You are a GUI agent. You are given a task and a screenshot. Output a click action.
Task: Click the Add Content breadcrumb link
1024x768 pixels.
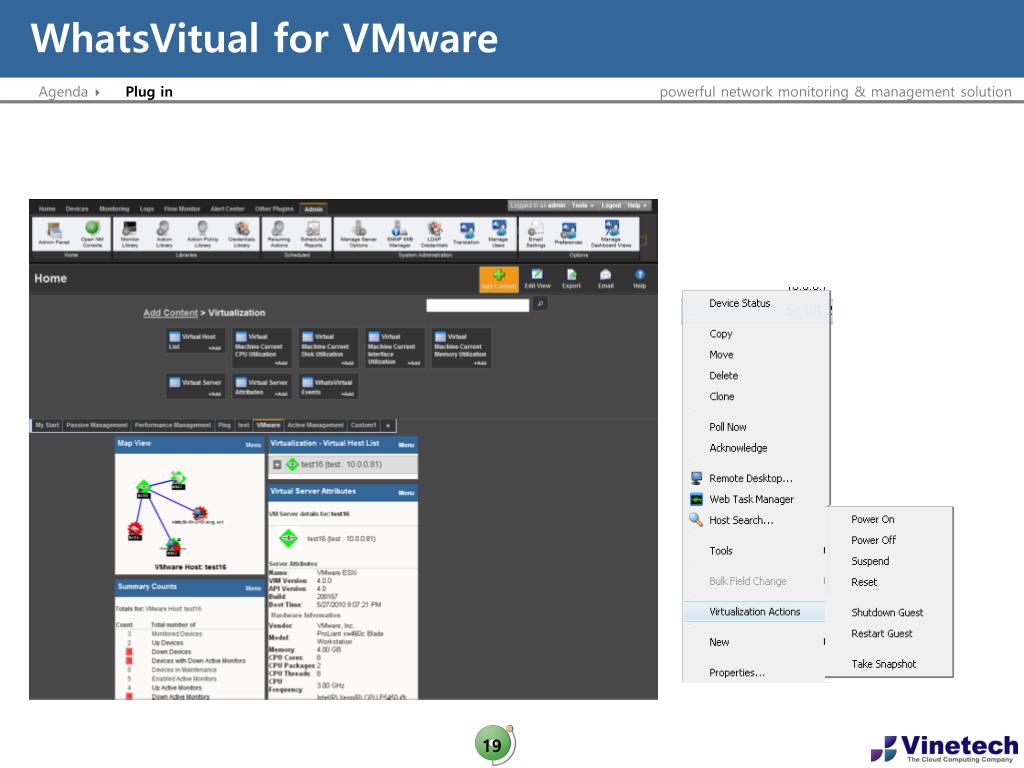tap(170, 313)
